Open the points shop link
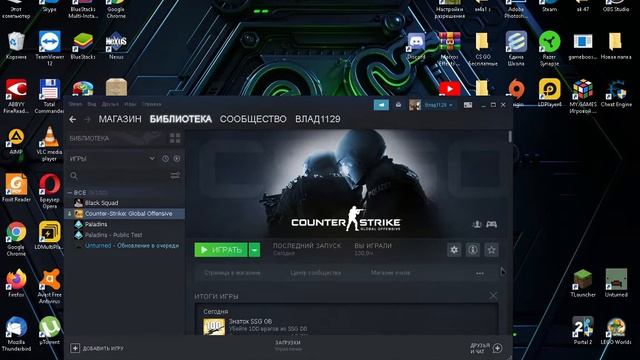The width and height of the screenshot is (640, 360). (390, 273)
